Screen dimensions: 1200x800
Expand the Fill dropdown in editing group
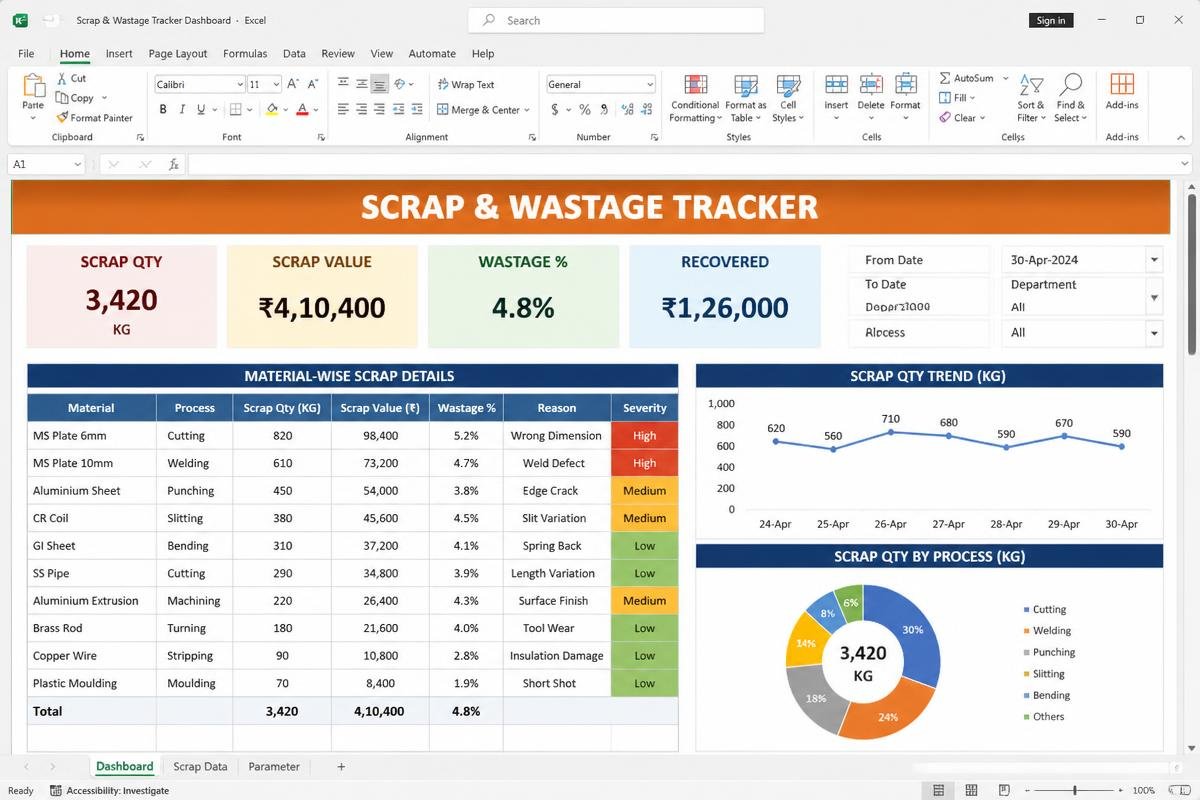[x=974, y=98]
